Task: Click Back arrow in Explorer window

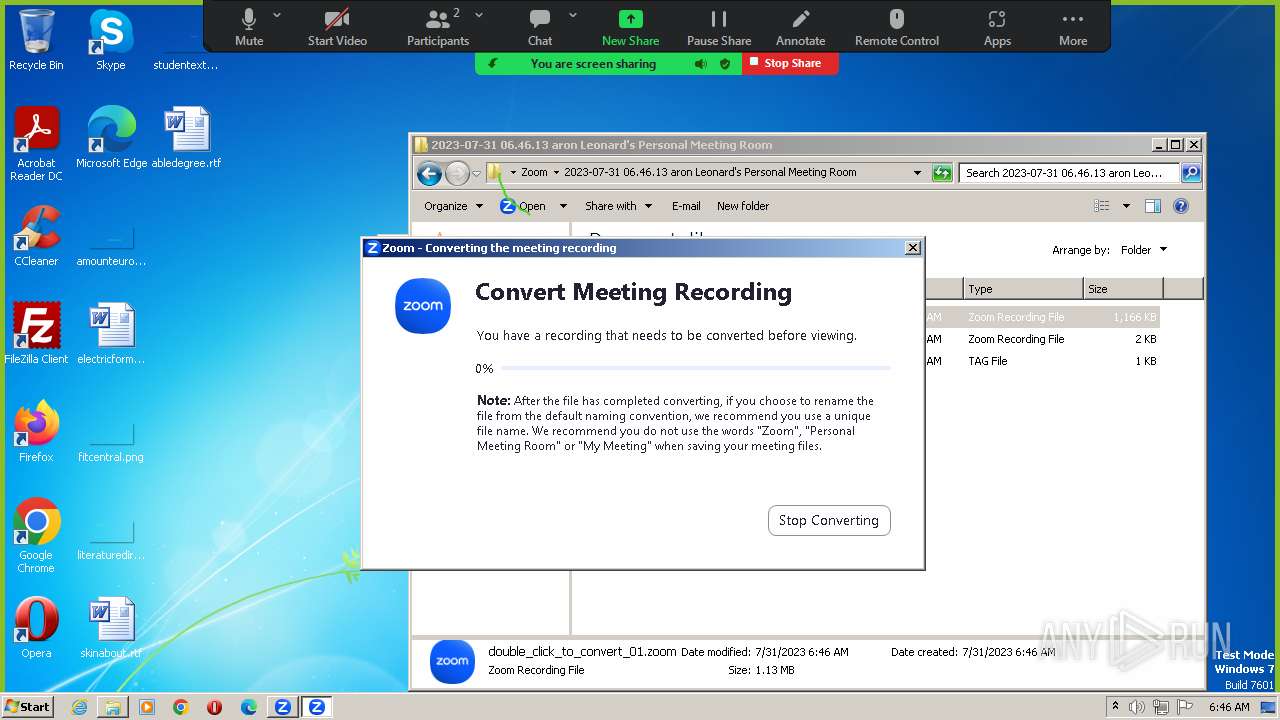Action: 429,173
